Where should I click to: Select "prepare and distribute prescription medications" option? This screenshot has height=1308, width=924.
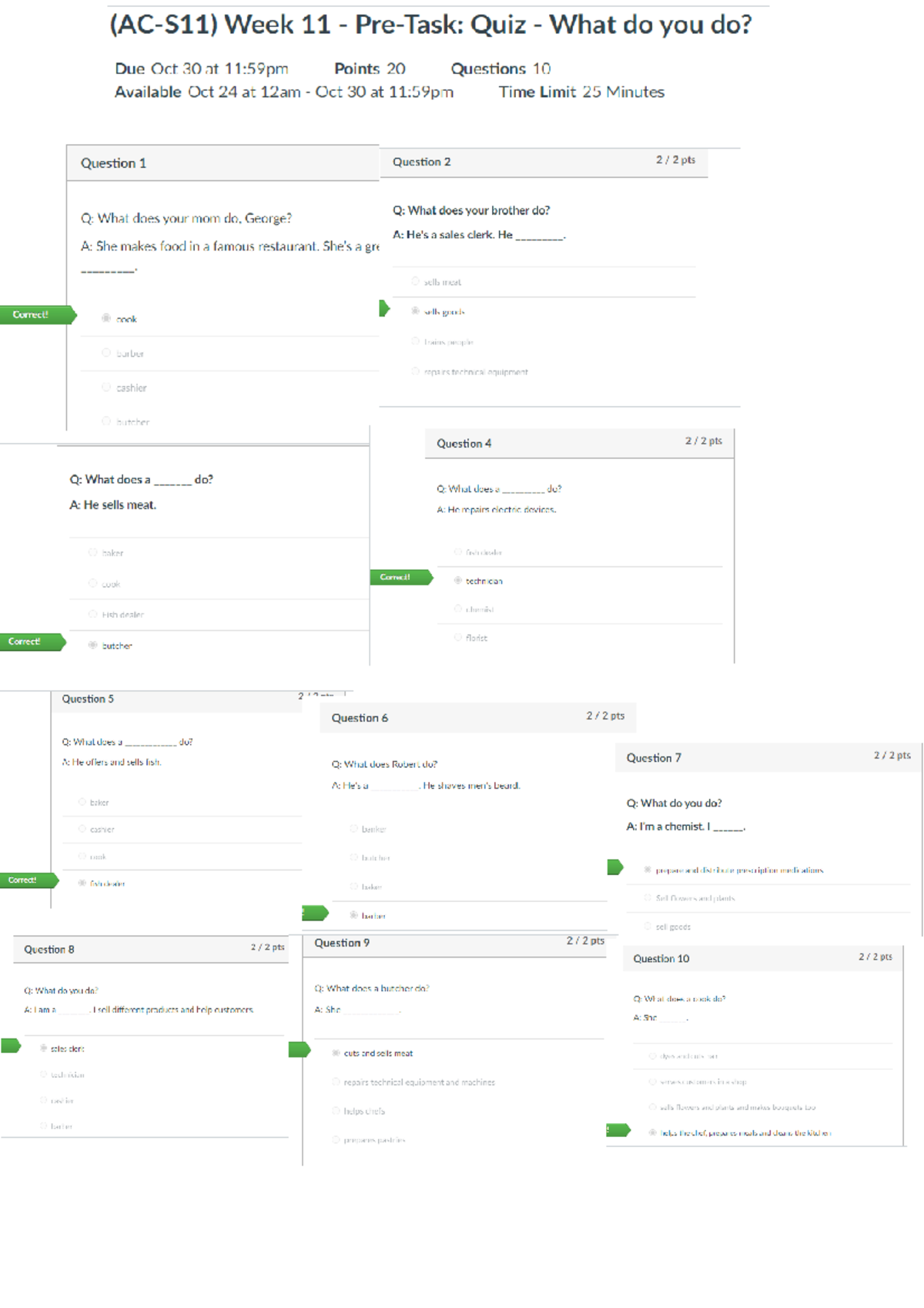click(648, 870)
